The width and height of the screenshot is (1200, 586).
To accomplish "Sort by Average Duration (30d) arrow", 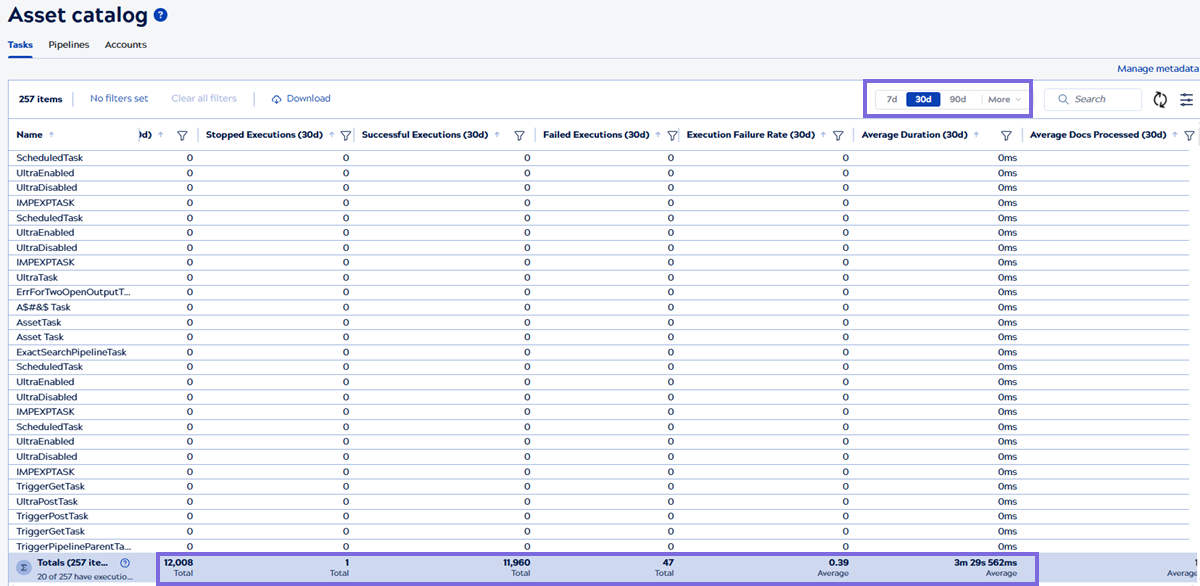I will [976, 134].
